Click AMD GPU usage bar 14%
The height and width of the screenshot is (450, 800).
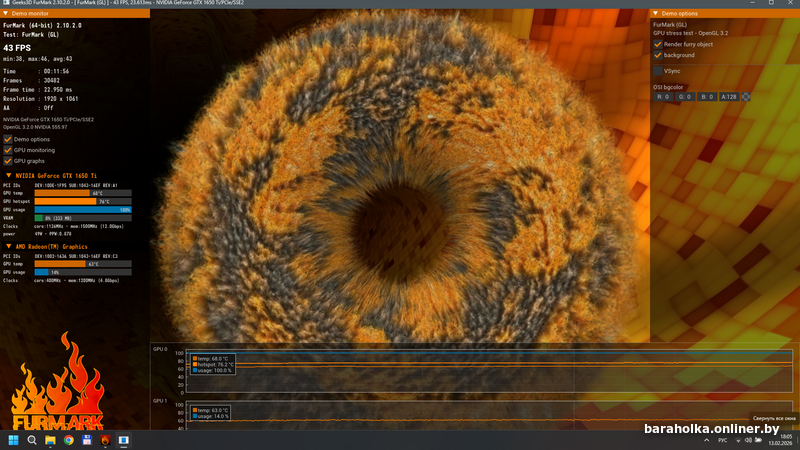(83, 272)
